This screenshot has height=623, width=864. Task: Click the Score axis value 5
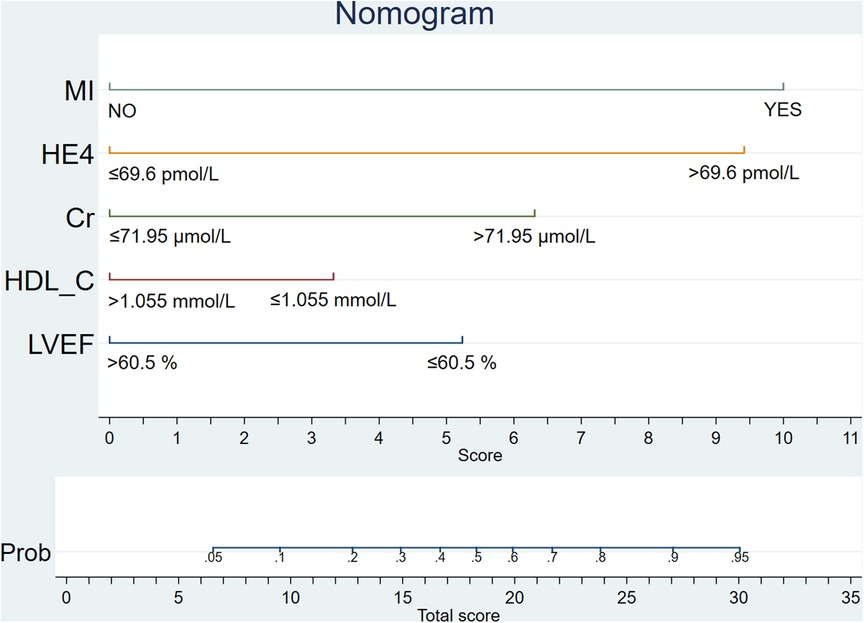point(446,438)
